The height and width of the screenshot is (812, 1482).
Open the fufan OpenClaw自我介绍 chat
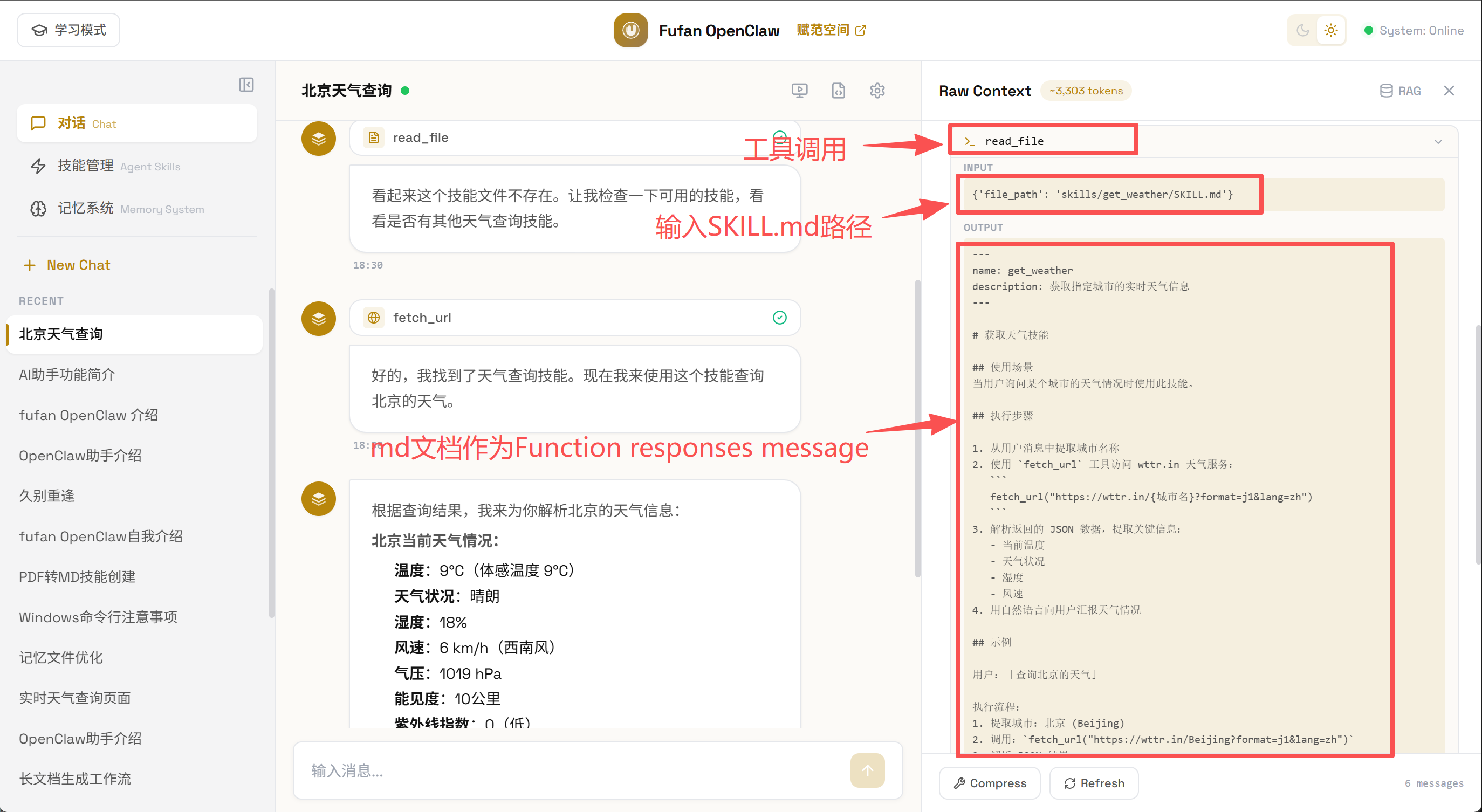pos(134,536)
